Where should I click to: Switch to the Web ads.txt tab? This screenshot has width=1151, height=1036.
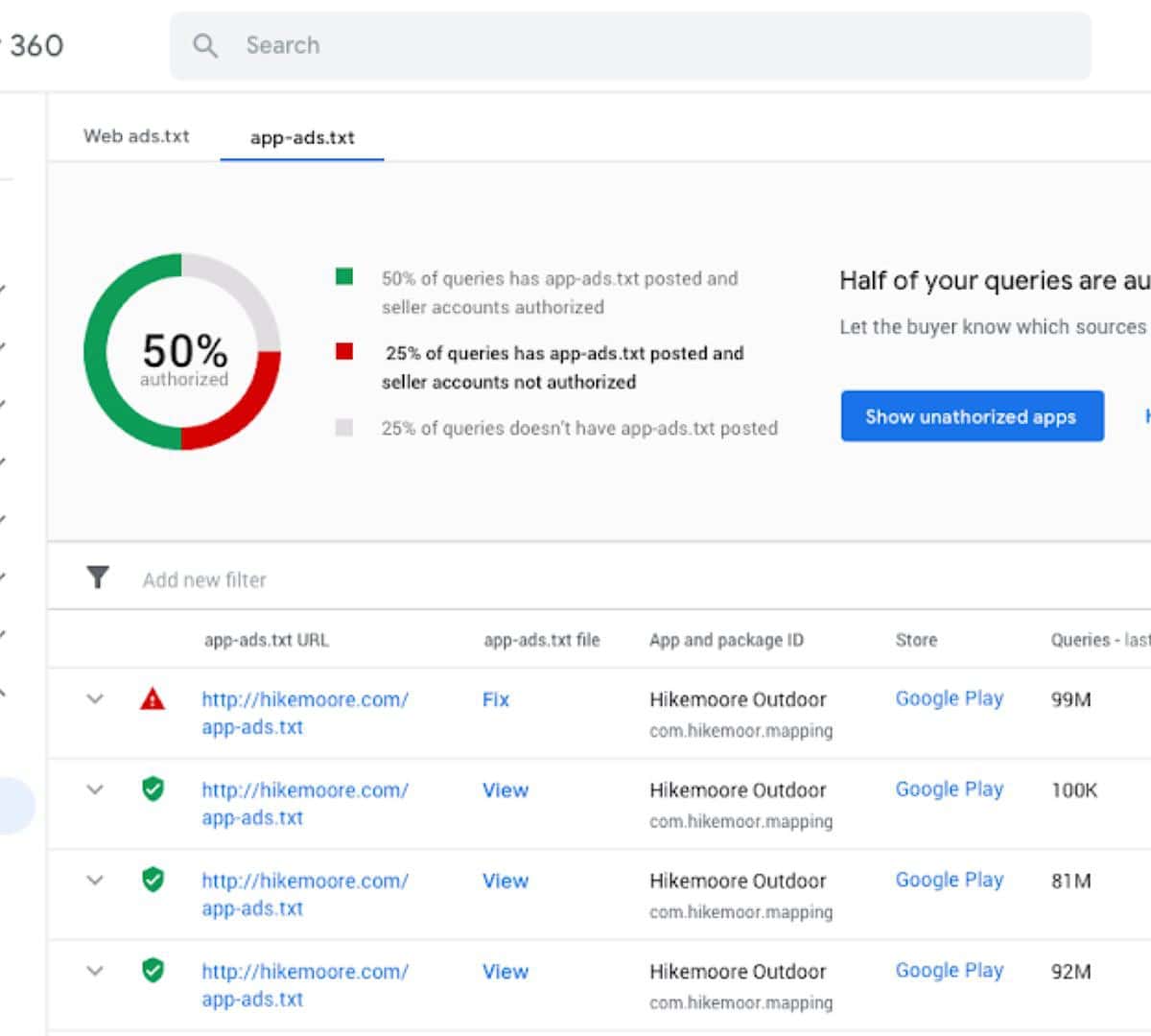136,136
